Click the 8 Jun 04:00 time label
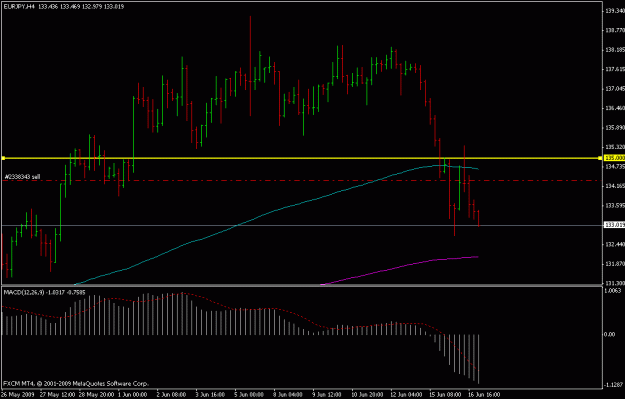625x399 pixels. (288, 395)
